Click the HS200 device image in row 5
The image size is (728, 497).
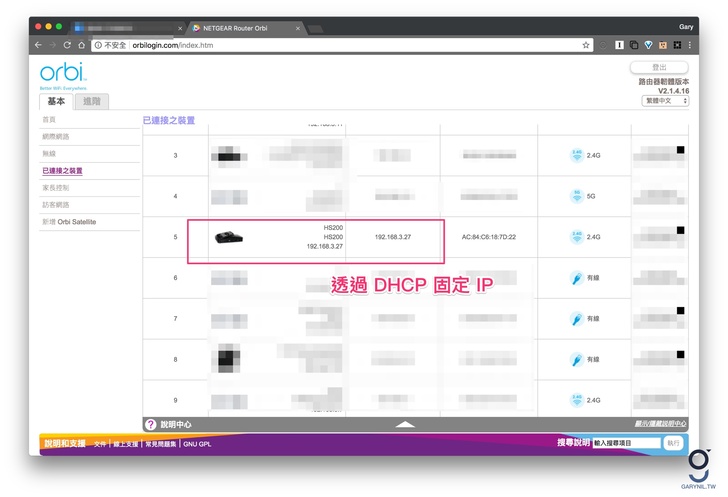pos(229,237)
